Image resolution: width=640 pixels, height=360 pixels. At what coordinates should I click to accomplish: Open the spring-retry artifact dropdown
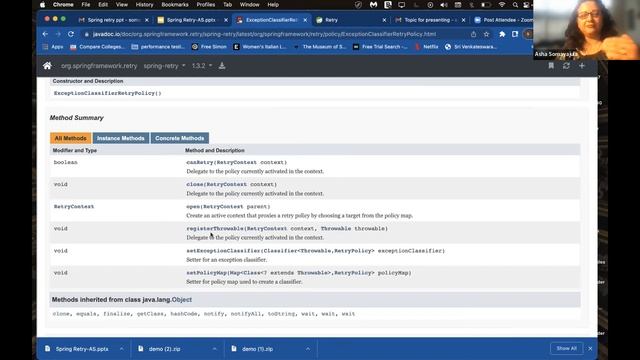[x=164, y=66]
